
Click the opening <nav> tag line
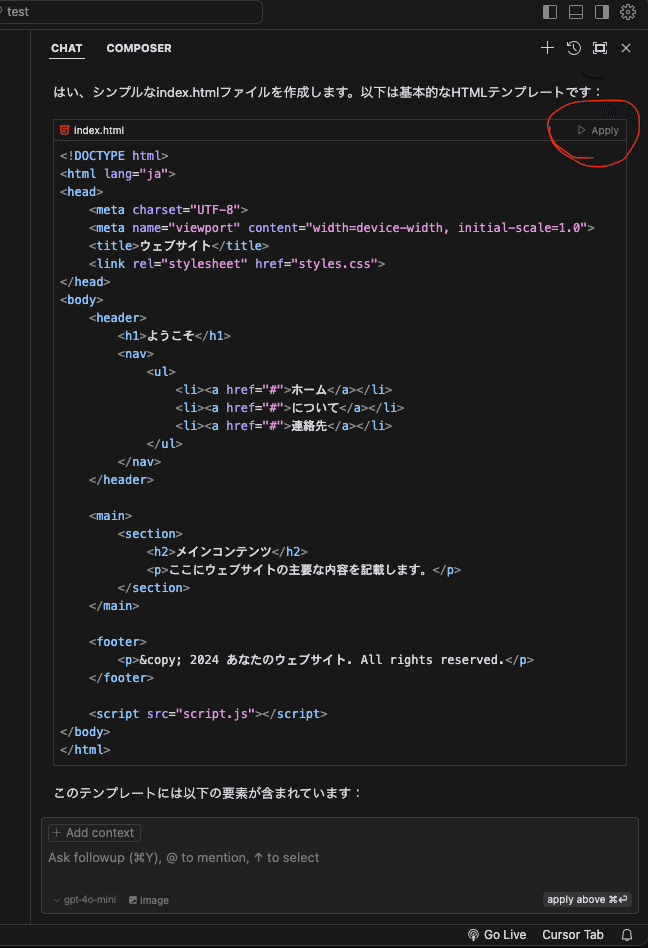pyautogui.click(x=136, y=354)
